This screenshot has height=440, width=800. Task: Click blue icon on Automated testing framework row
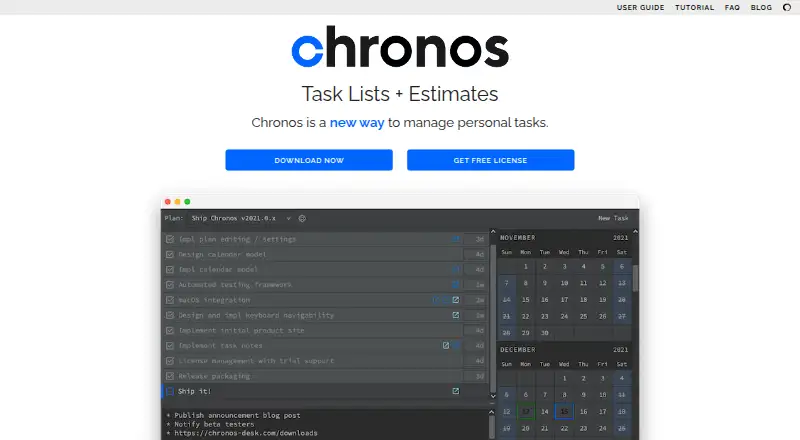tap(456, 285)
